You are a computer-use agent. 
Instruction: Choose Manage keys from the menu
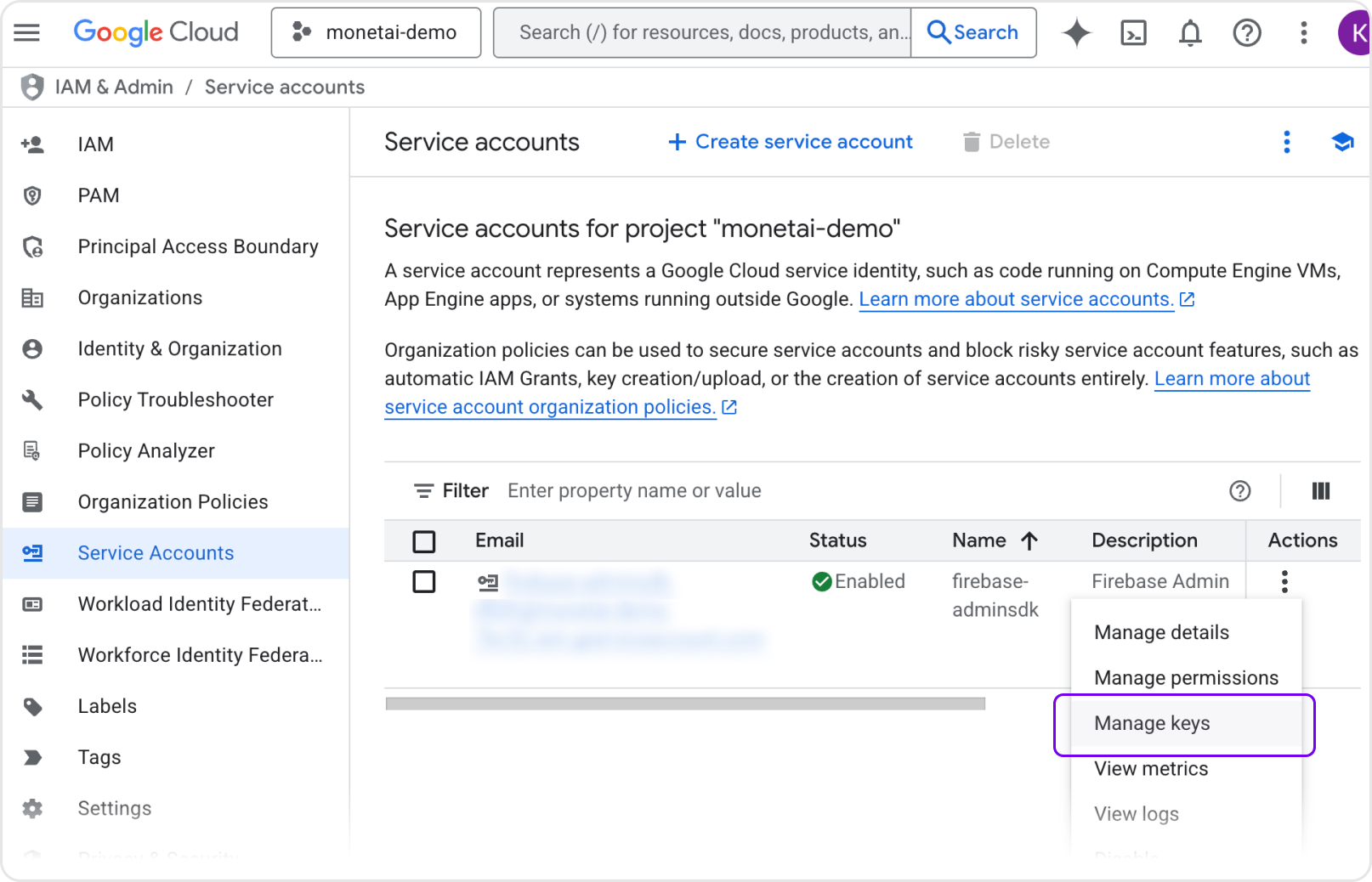pos(1186,723)
